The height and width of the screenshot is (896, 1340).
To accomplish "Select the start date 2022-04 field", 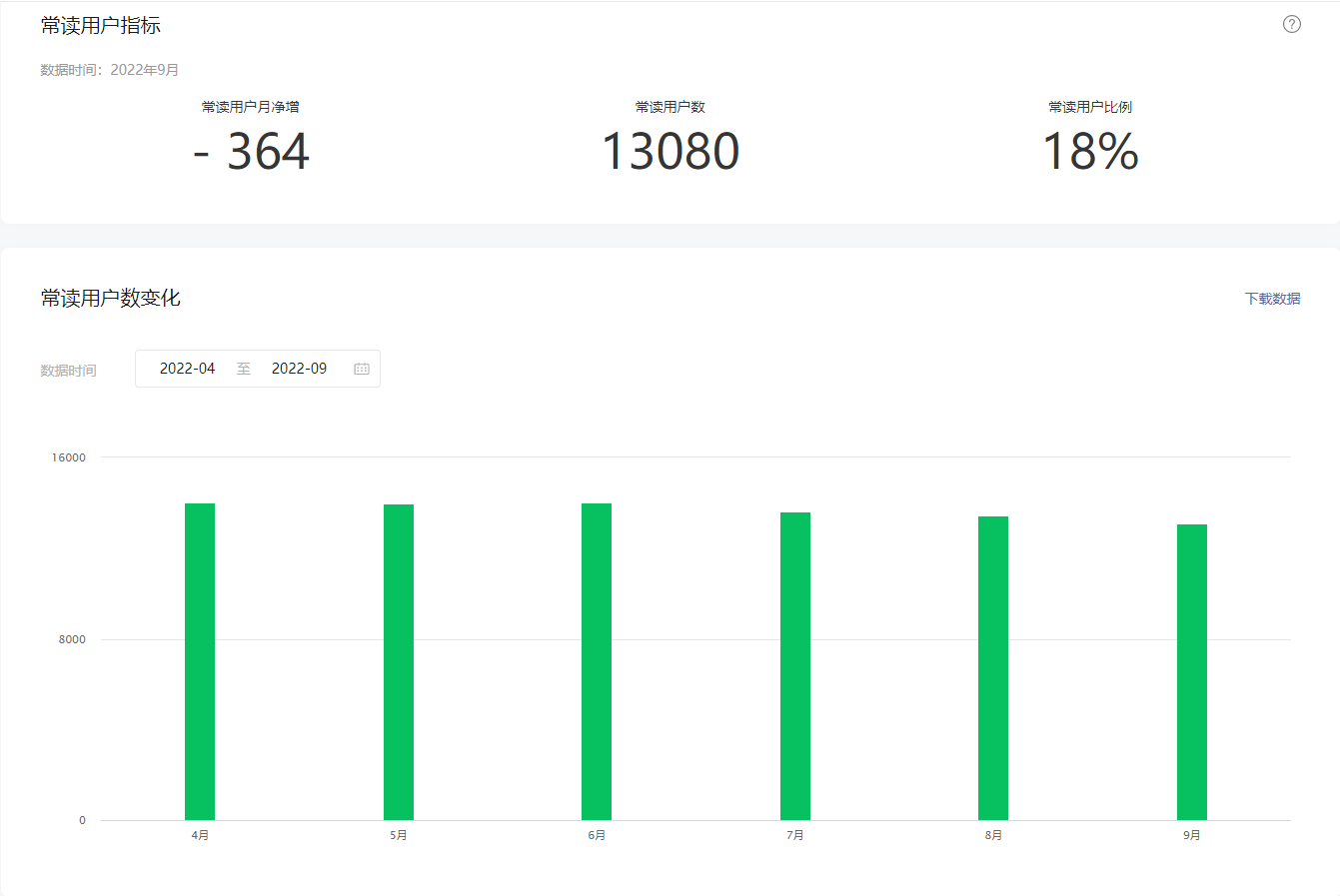I will tap(187, 369).
